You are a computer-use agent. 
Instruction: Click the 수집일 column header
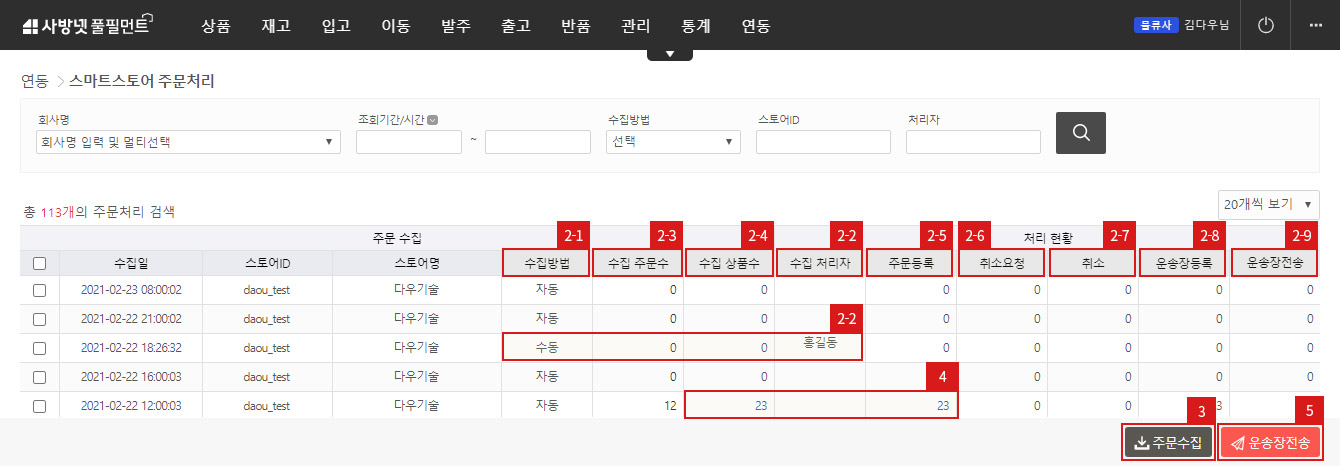point(131,264)
